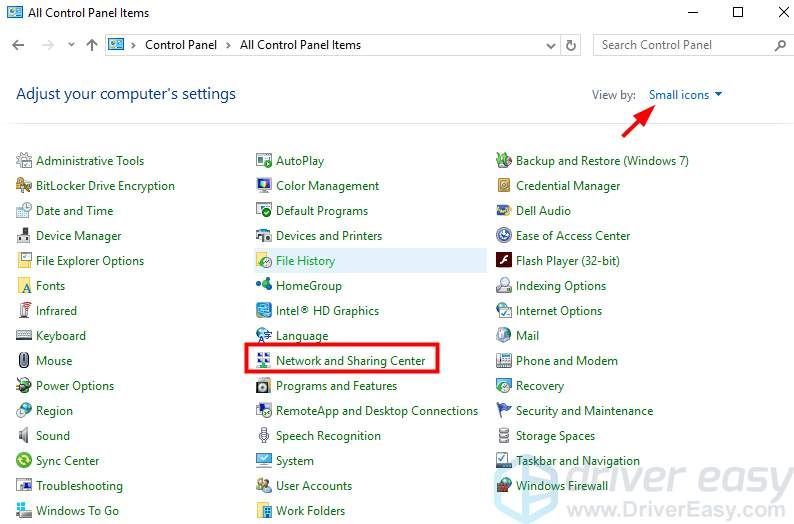The width and height of the screenshot is (794, 524).
Task: Click the Infrared icon
Action: point(24,310)
